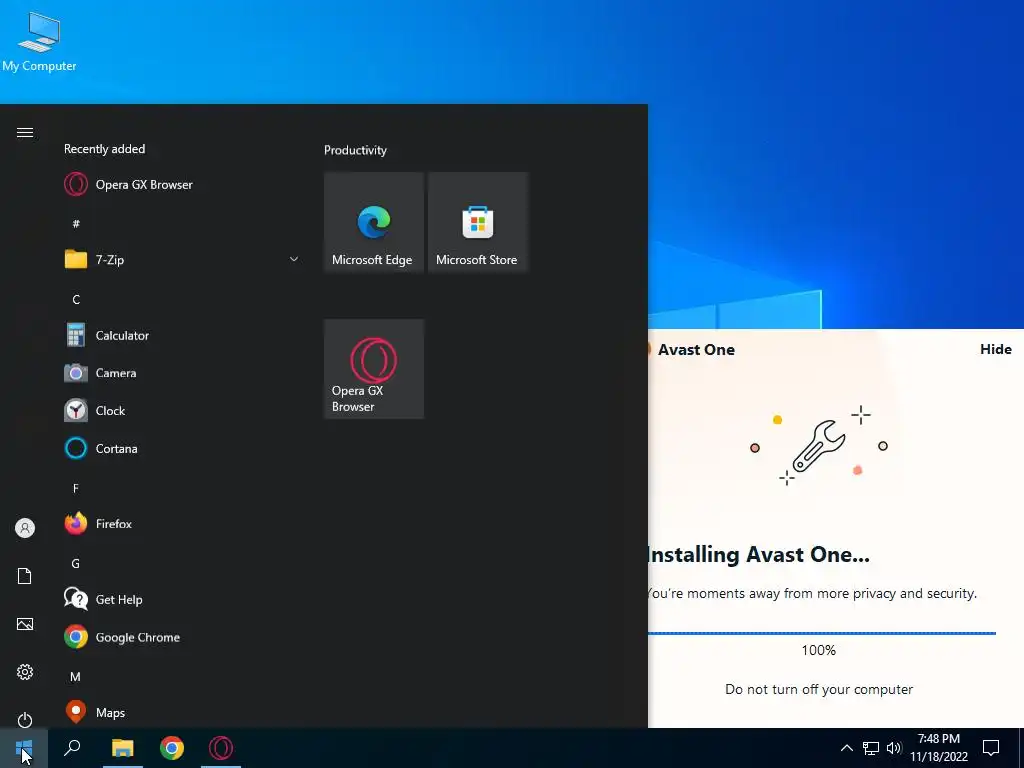1024x768 pixels.
Task: Jump to the # letter section header
Action: click(76, 224)
